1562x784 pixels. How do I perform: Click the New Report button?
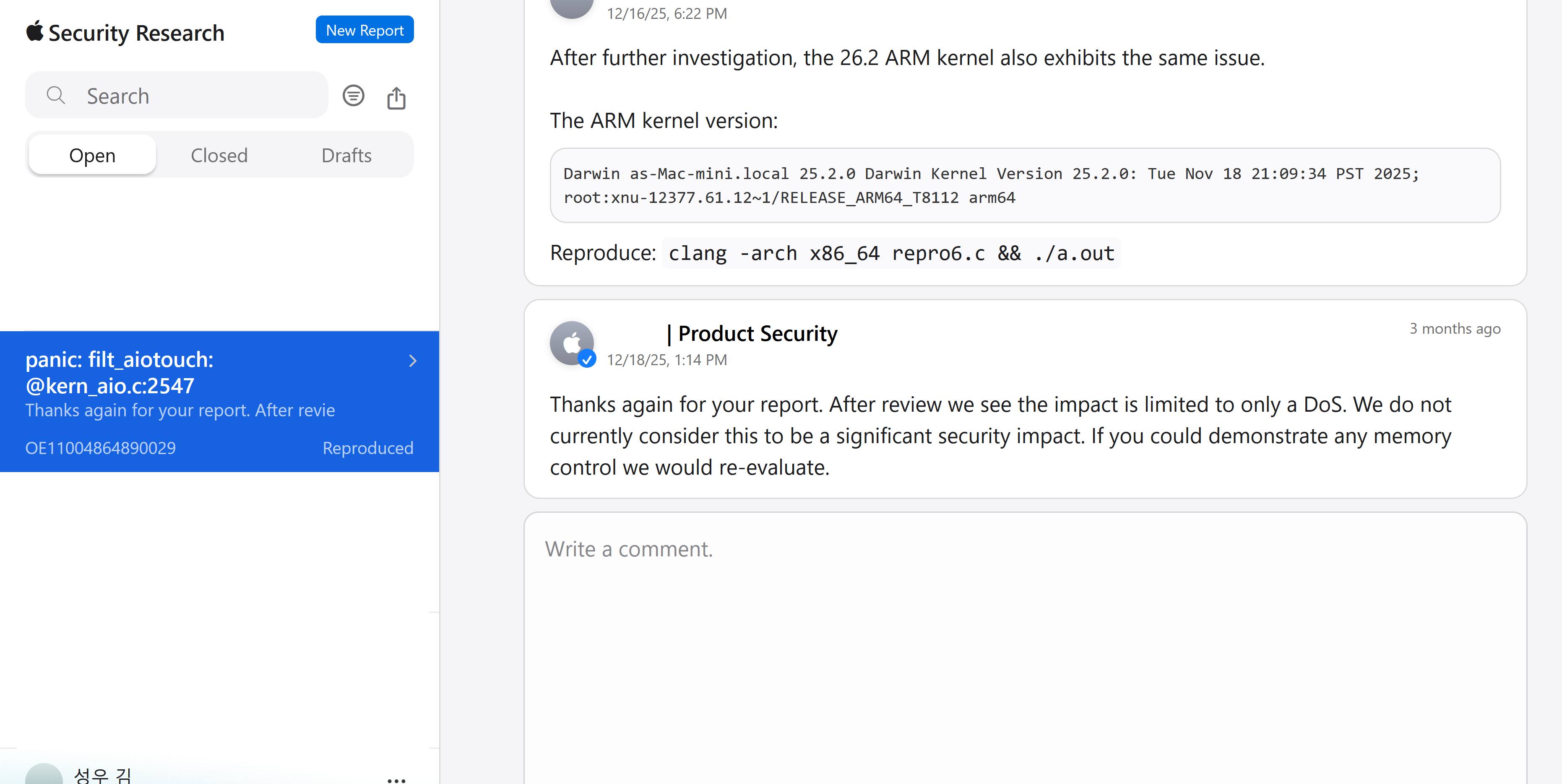pos(364,30)
